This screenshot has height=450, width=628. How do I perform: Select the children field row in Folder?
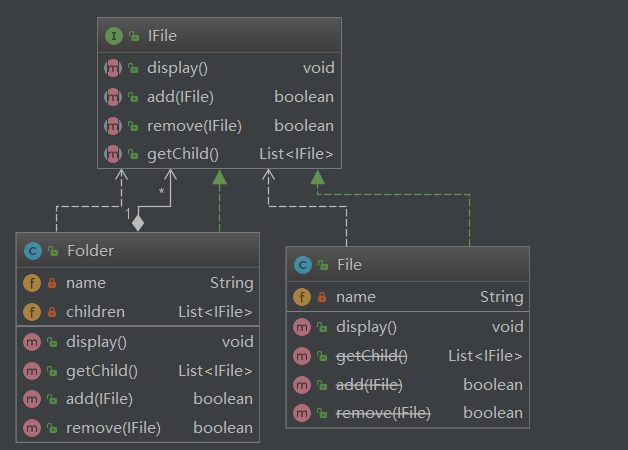95,312
